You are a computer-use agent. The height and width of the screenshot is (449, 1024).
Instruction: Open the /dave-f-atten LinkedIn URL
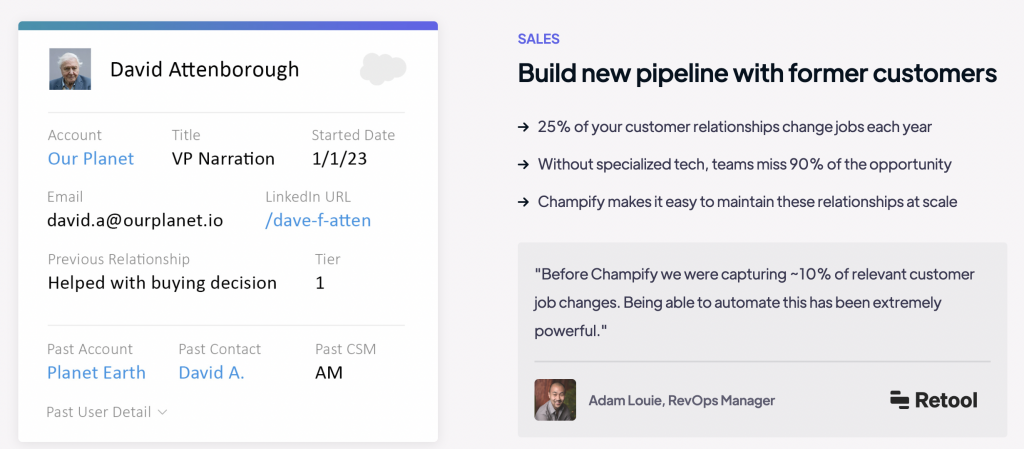click(x=318, y=221)
